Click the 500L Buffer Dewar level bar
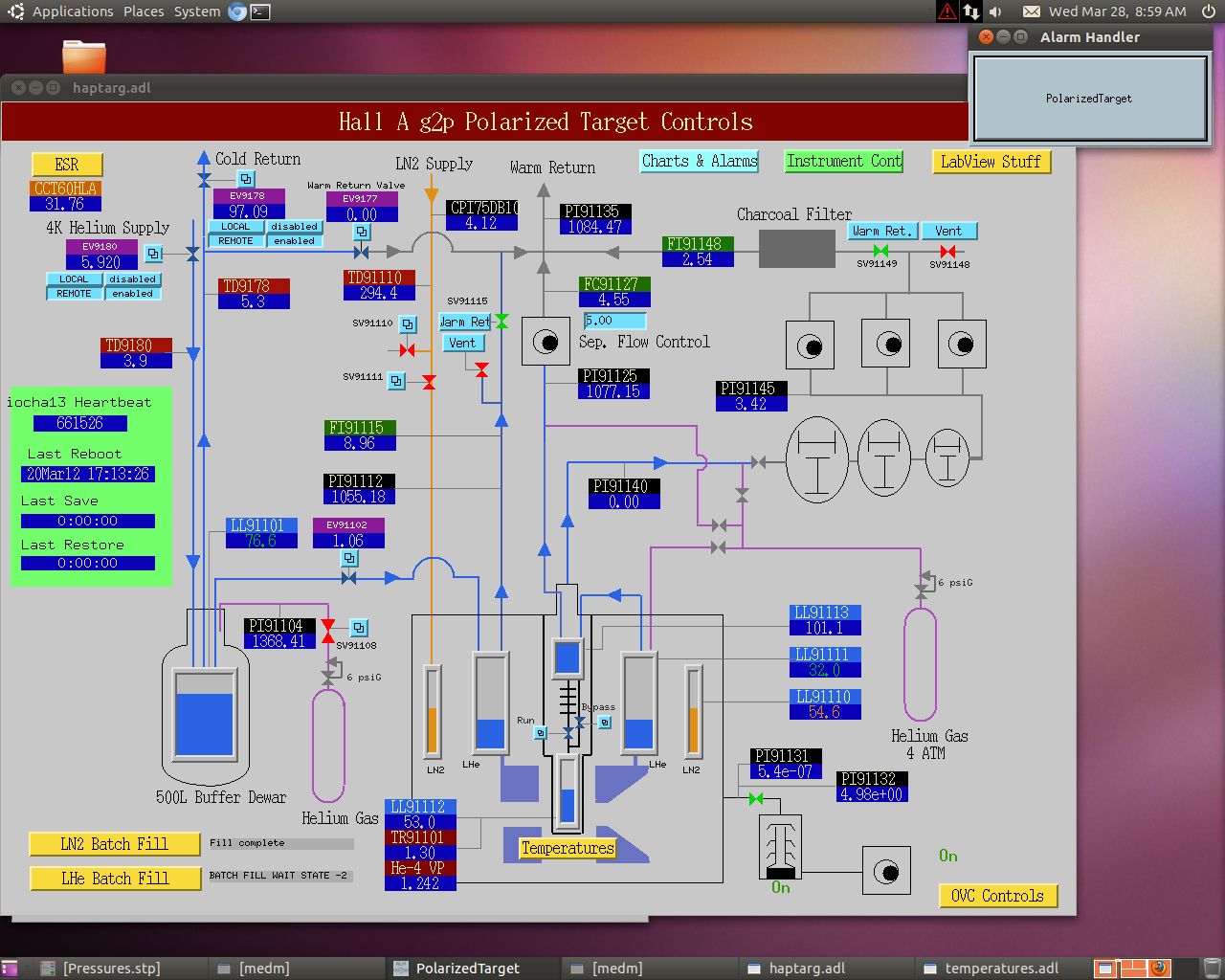This screenshot has width=1225, height=980. 204,714
